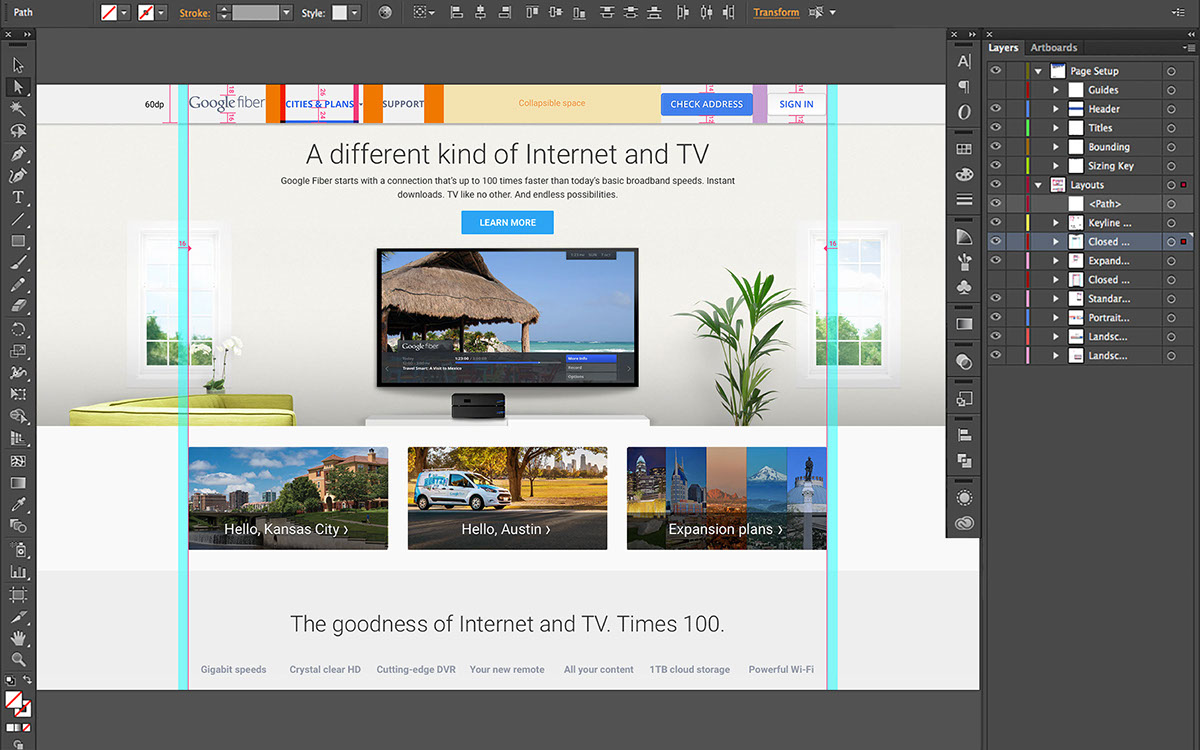Open the Layers panel flyout menu
The width and height of the screenshot is (1200, 750).
point(1188,48)
